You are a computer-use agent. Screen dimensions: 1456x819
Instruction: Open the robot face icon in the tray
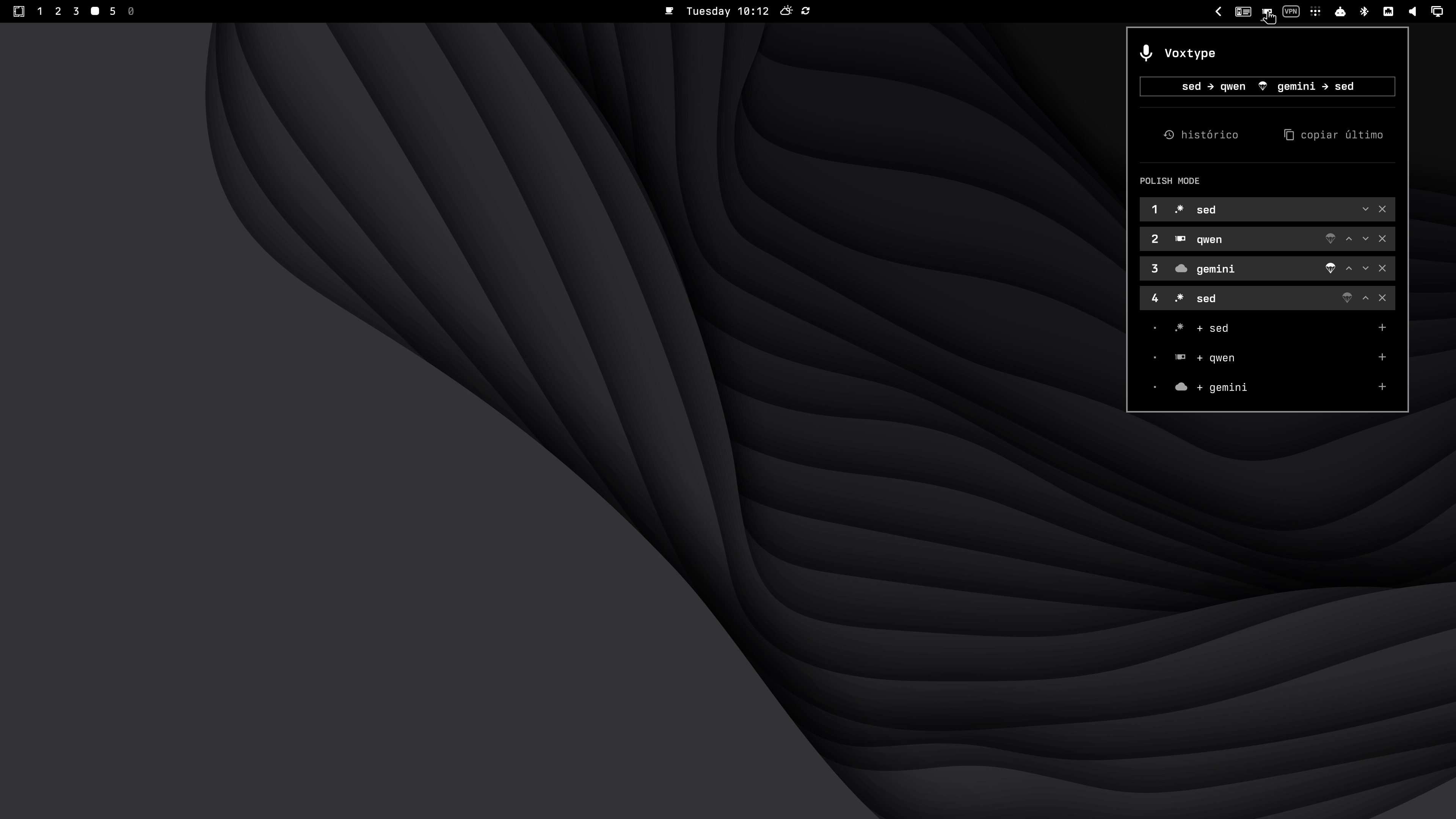[1340, 11]
